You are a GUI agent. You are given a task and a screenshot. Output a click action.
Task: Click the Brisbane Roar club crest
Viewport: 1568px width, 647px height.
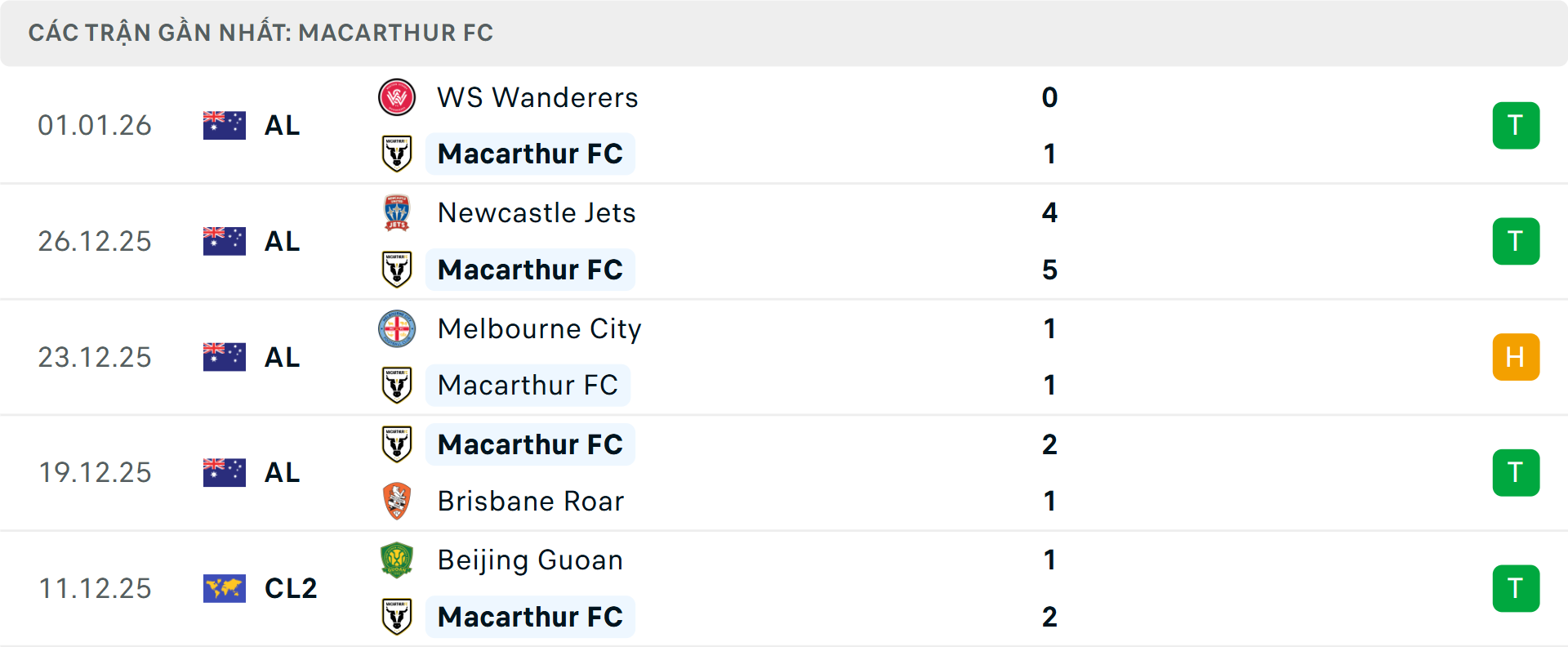(397, 501)
